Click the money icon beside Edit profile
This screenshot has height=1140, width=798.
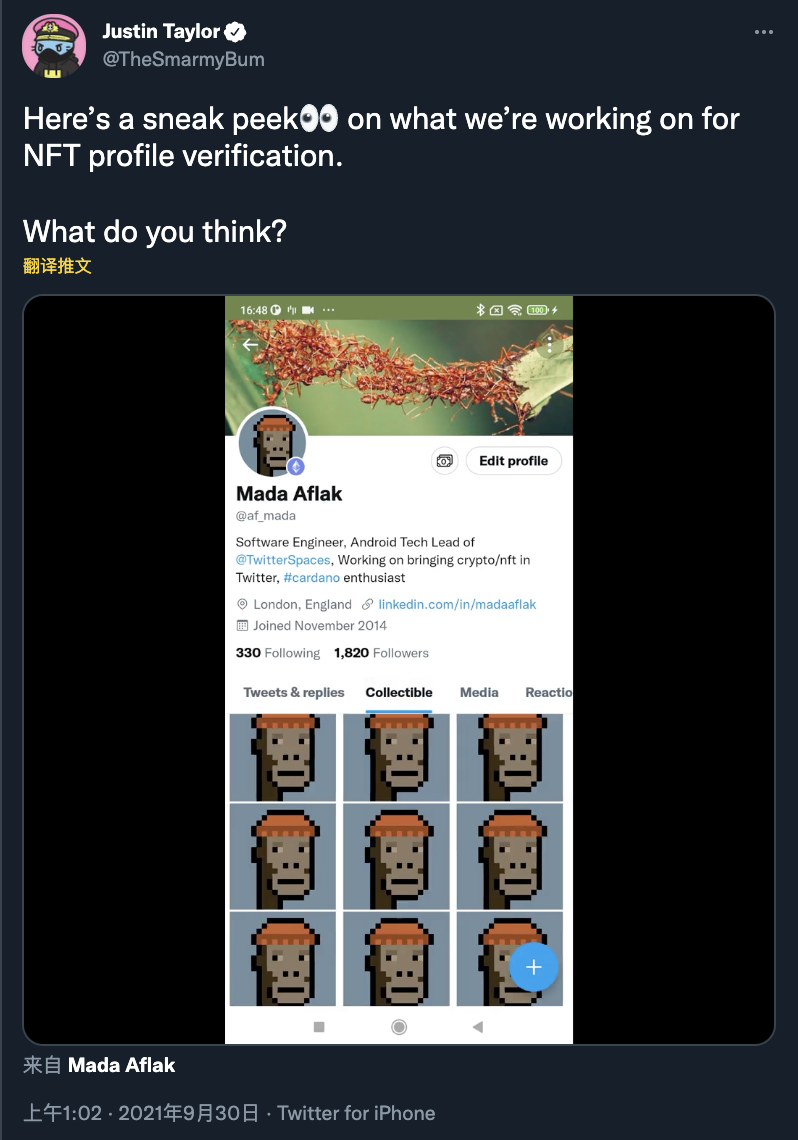(x=444, y=461)
